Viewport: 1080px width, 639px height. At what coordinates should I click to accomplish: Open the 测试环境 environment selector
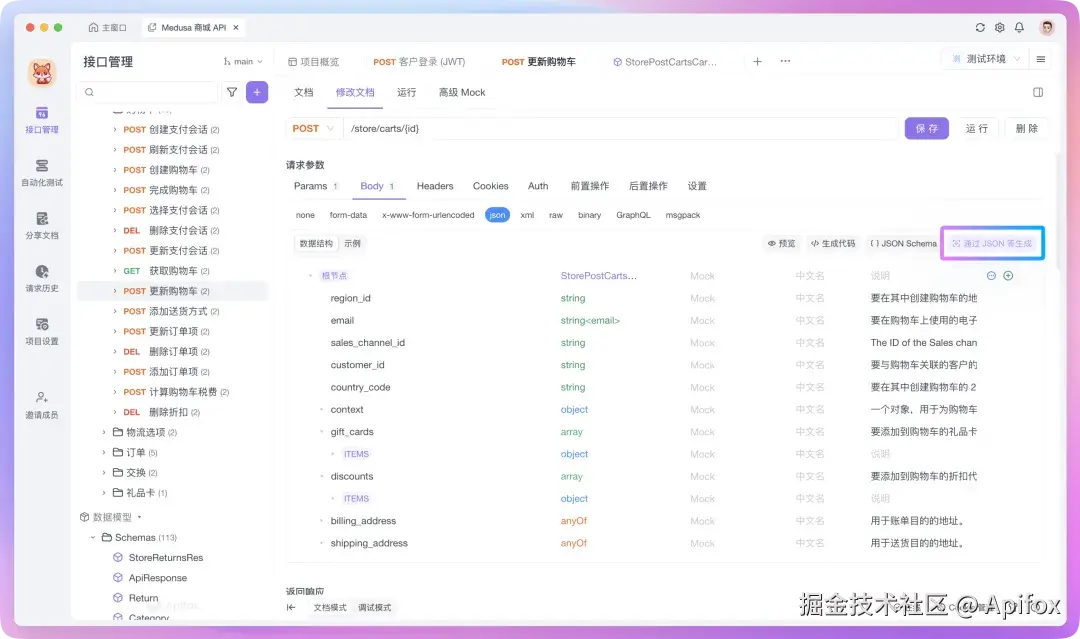coord(985,60)
